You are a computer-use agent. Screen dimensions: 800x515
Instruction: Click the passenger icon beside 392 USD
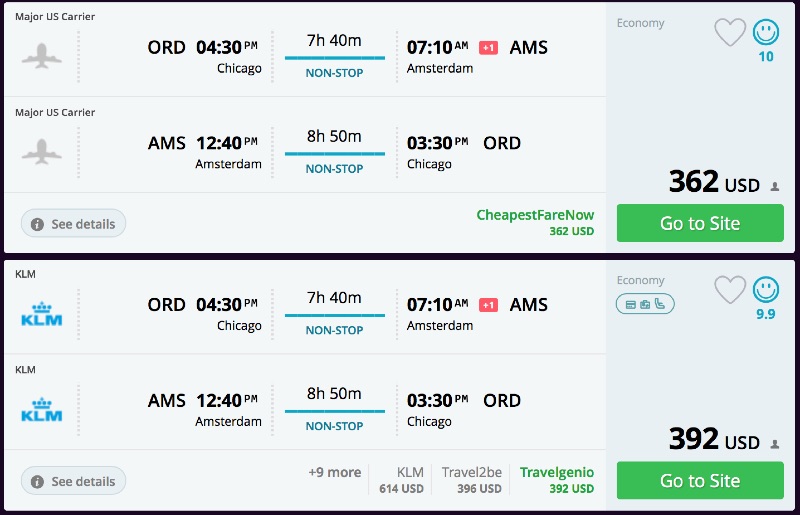[x=775, y=444]
